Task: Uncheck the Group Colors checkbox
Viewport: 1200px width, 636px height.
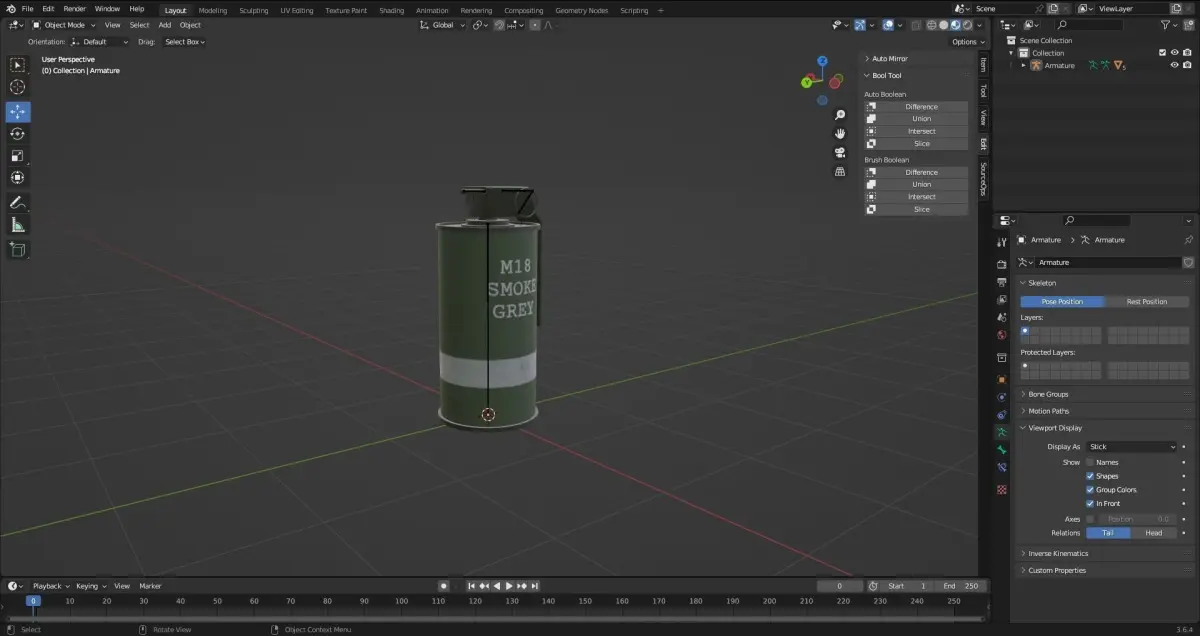Action: [x=1090, y=490]
